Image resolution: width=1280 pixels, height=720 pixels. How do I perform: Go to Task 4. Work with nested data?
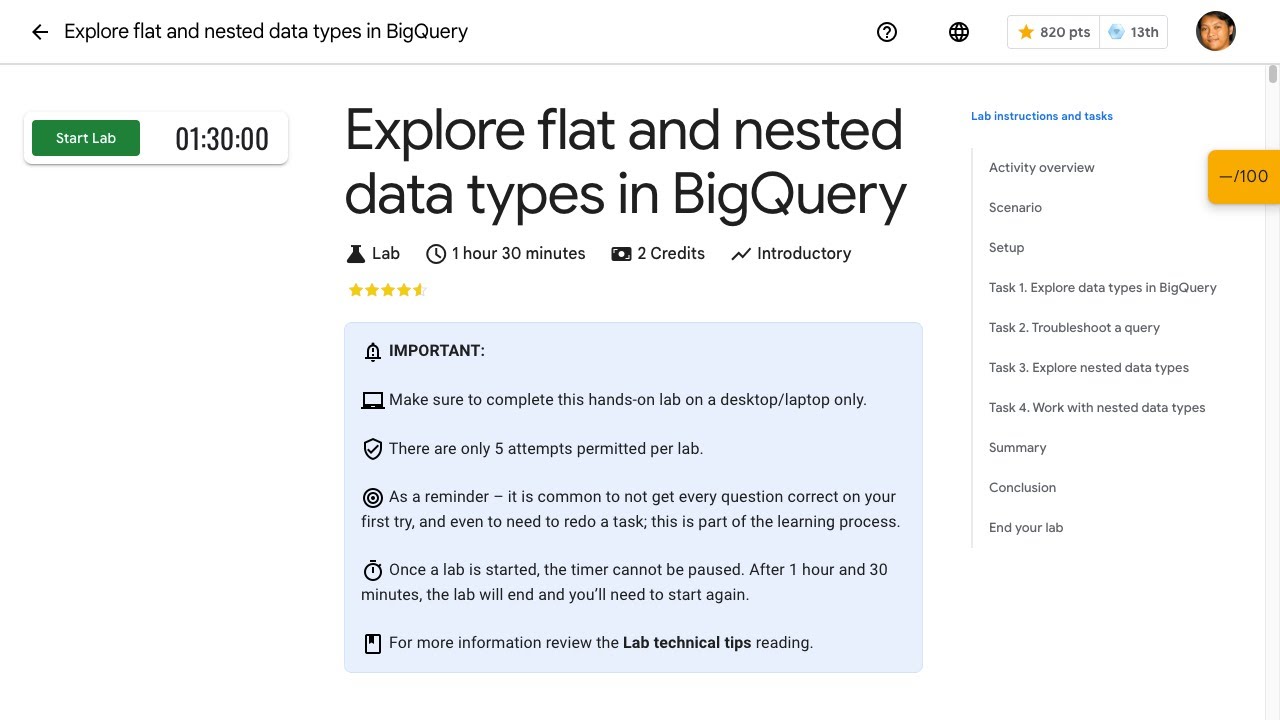click(x=1097, y=408)
